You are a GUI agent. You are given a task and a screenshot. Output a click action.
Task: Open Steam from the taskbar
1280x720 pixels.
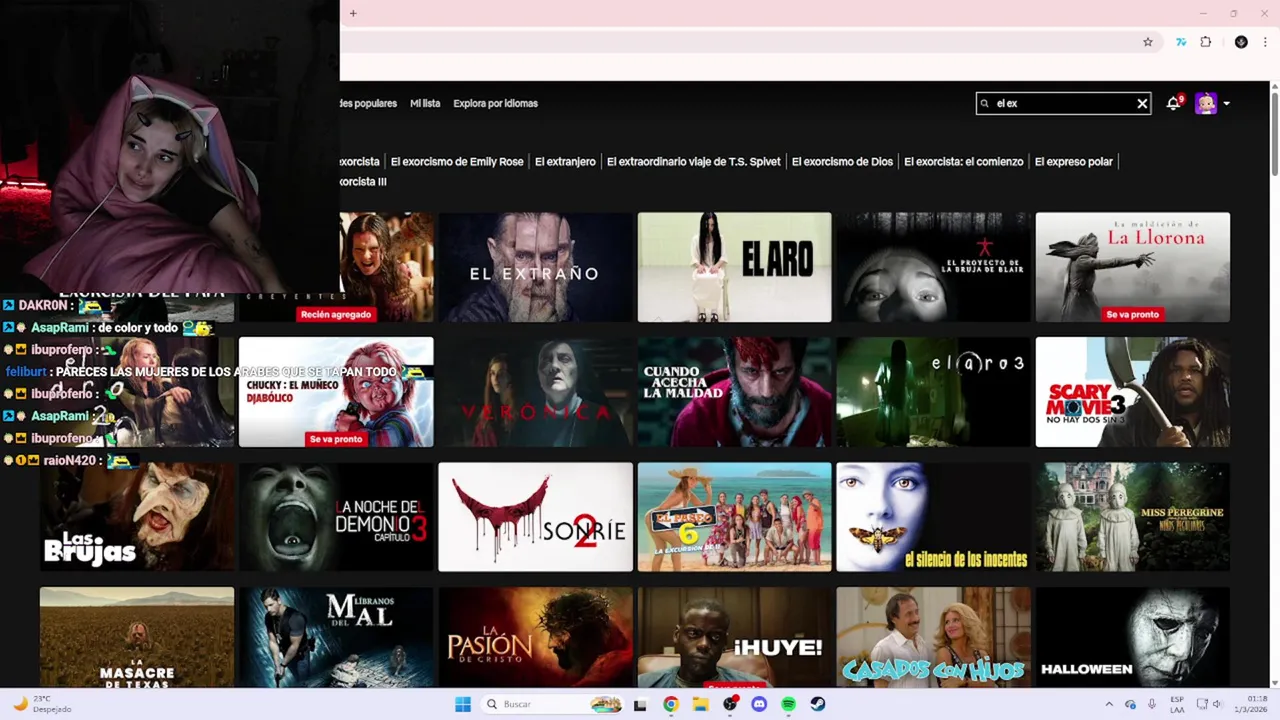(818, 704)
